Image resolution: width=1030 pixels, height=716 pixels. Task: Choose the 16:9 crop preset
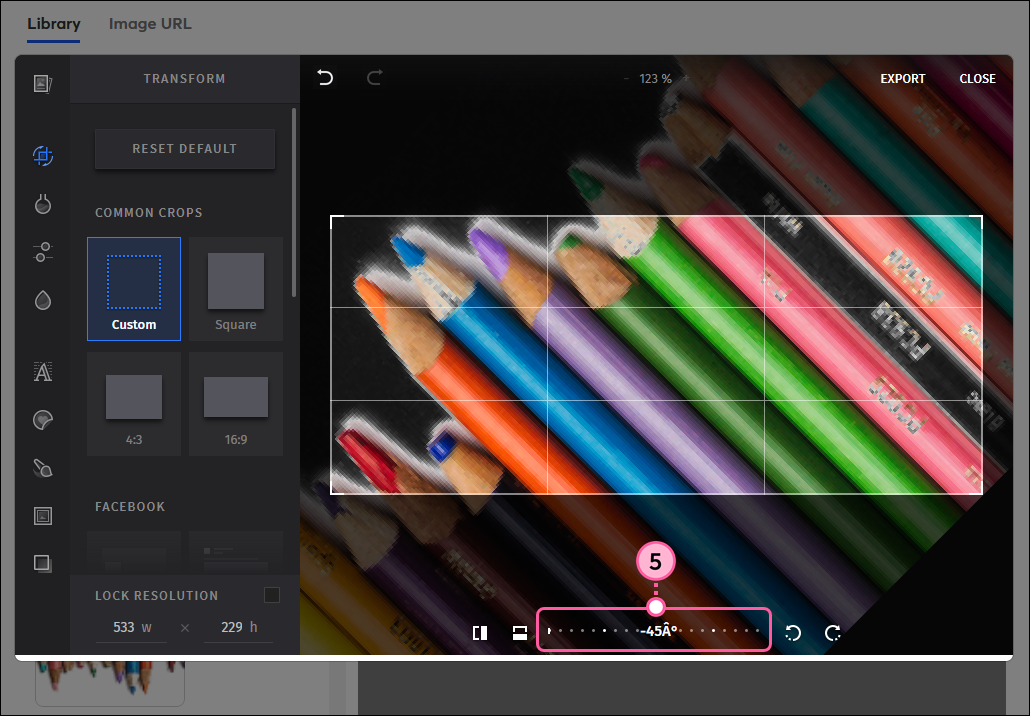point(236,404)
